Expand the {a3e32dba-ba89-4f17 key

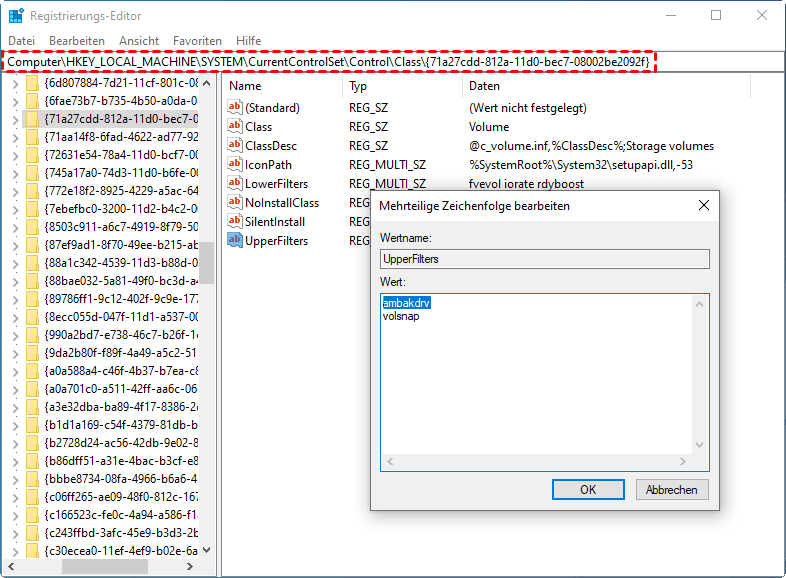pyautogui.click(x=15, y=408)
